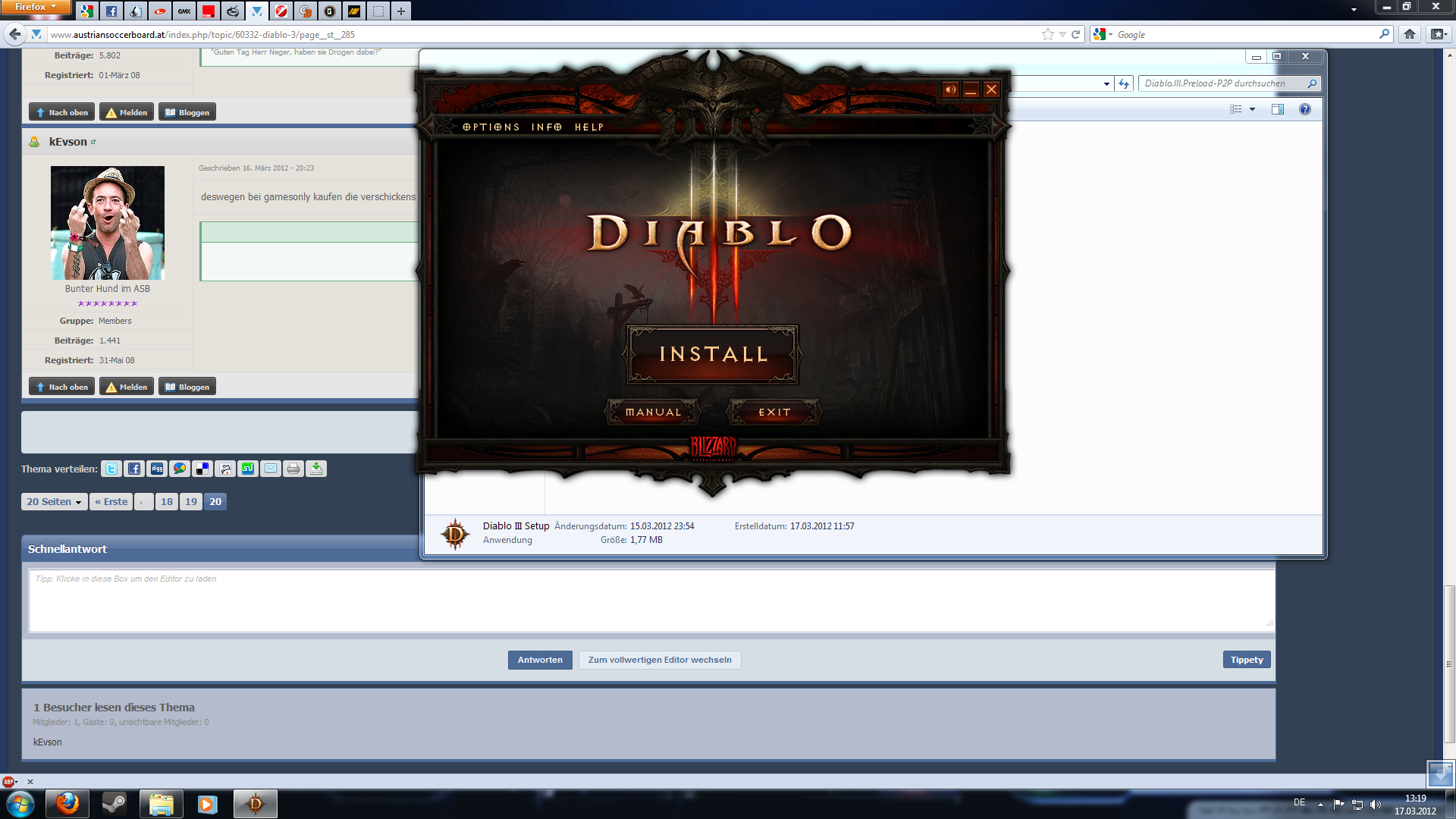1456x819 pixels.
Task: Open Windows Explorer from the taskbar
Action: pyautogui.click(x=162, y=804)
